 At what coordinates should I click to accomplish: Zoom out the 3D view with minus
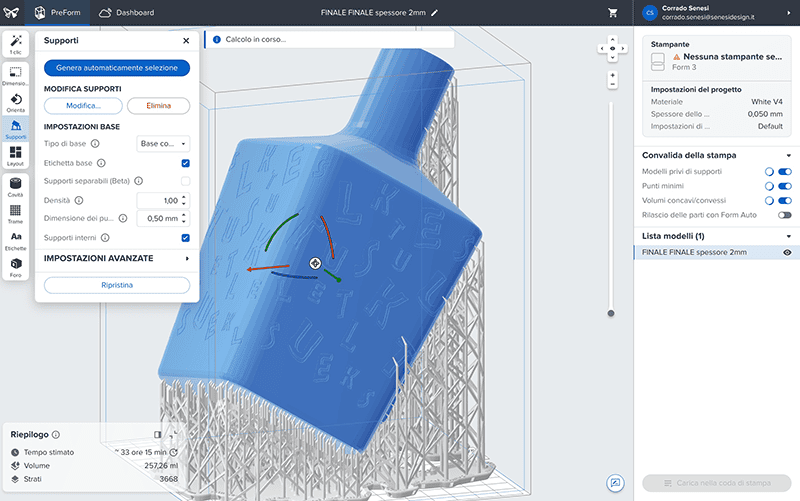pos(613,84)
